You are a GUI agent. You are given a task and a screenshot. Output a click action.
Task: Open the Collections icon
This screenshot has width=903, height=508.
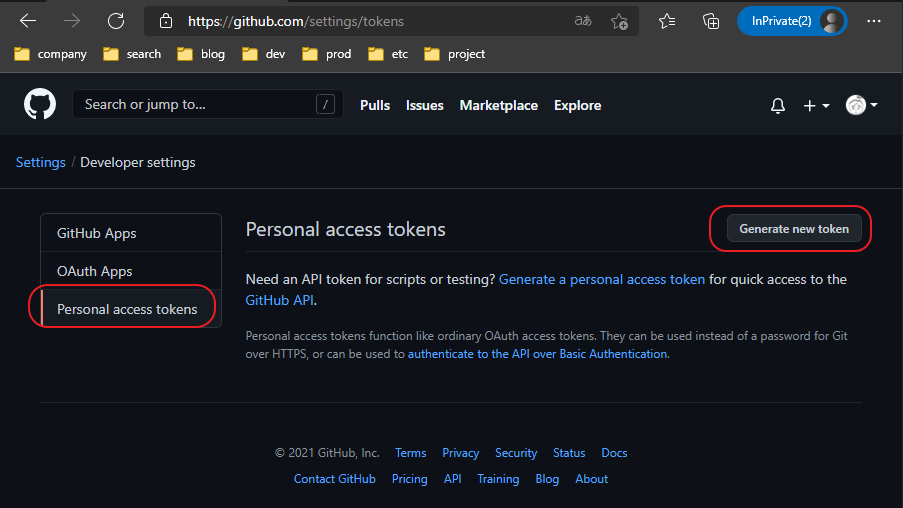pos(711,21)
